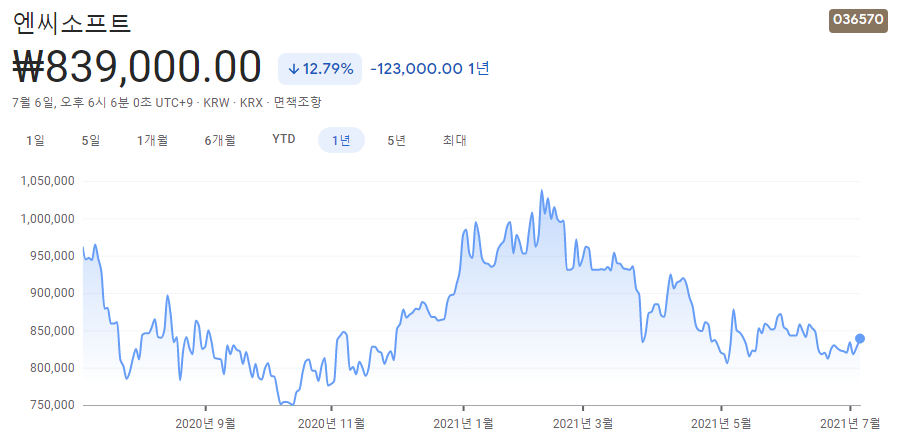Click the 엔씨소프트 stock name
This screenshot has height=444, width=897.
(72, 22)
